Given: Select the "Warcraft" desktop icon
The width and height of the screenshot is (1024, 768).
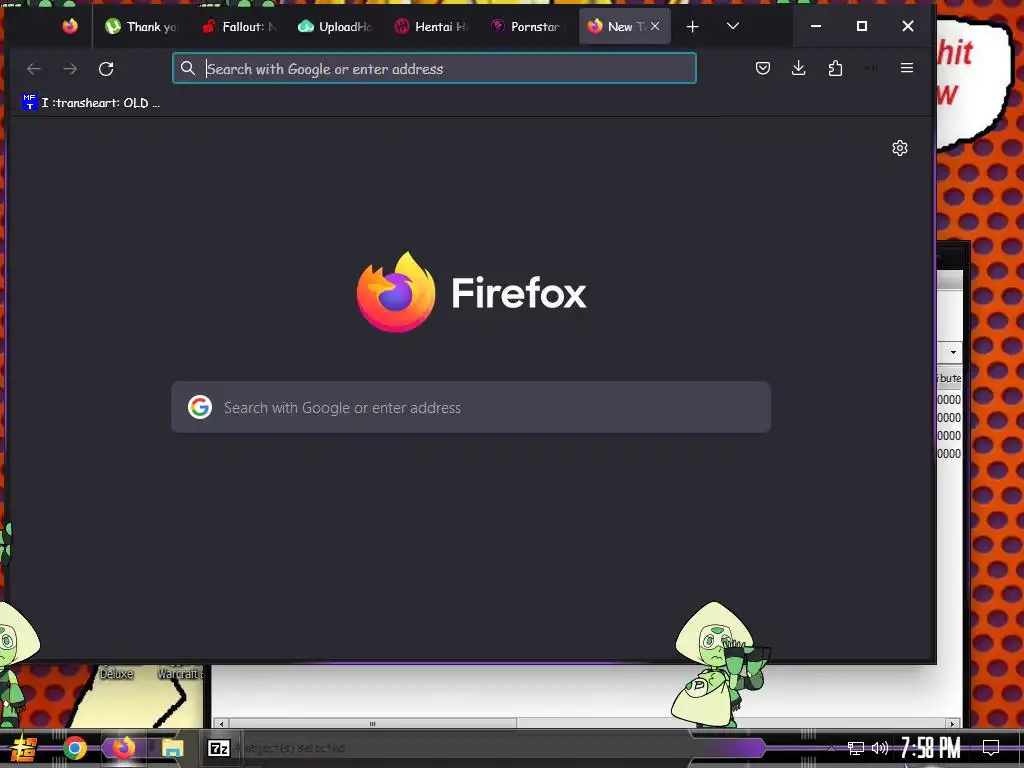Looking at the screenshot, I should coord(180,673).
